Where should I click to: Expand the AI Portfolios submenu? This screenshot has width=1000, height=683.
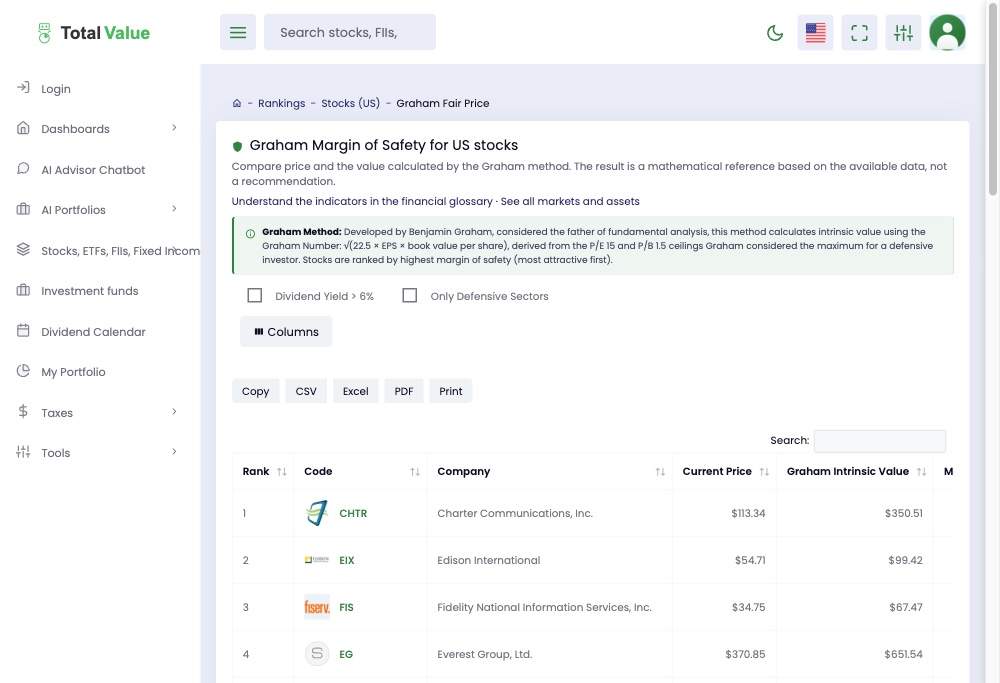[x=97, y=210]
